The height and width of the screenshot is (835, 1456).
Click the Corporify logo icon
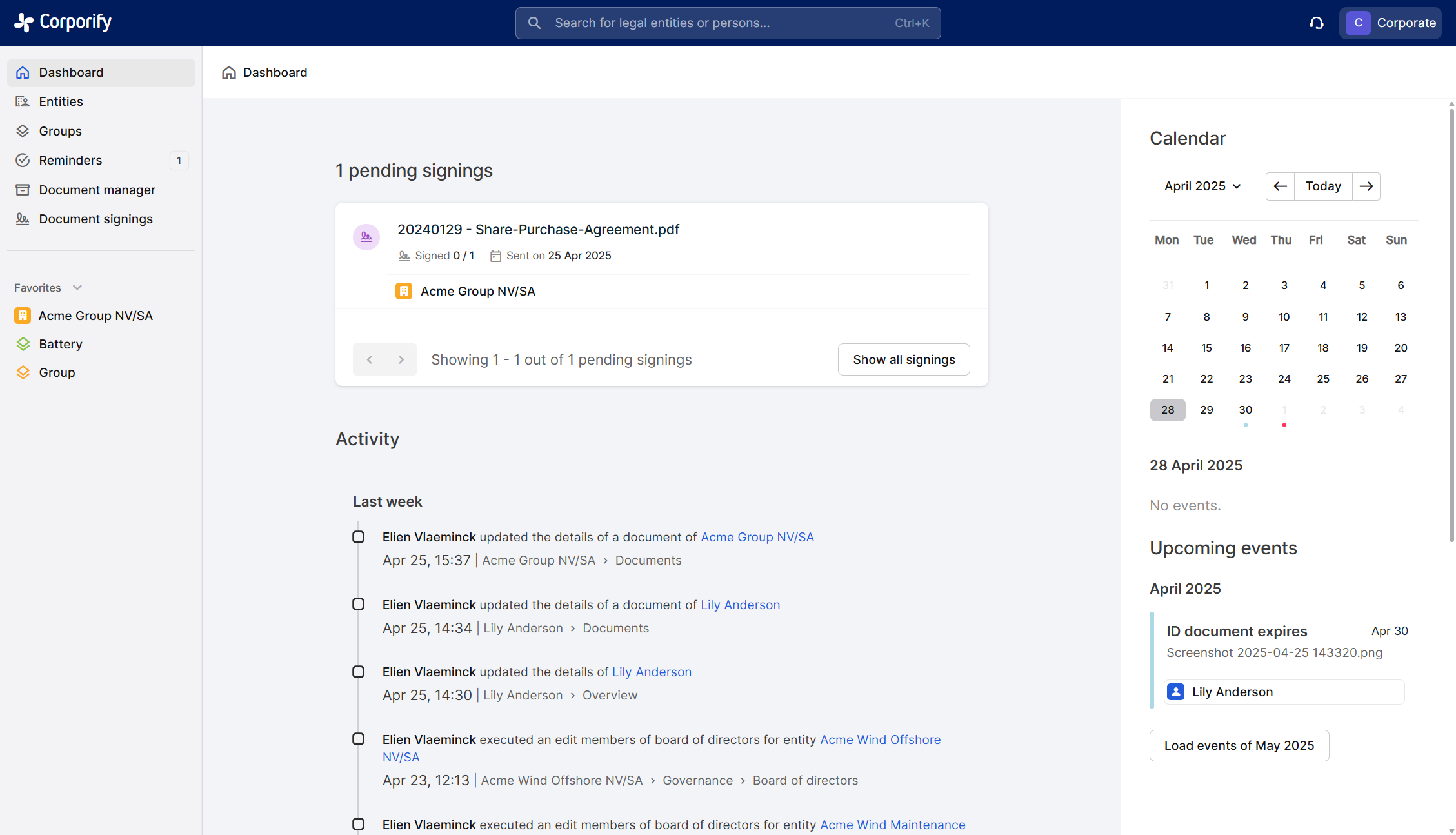tap(25, 23)
